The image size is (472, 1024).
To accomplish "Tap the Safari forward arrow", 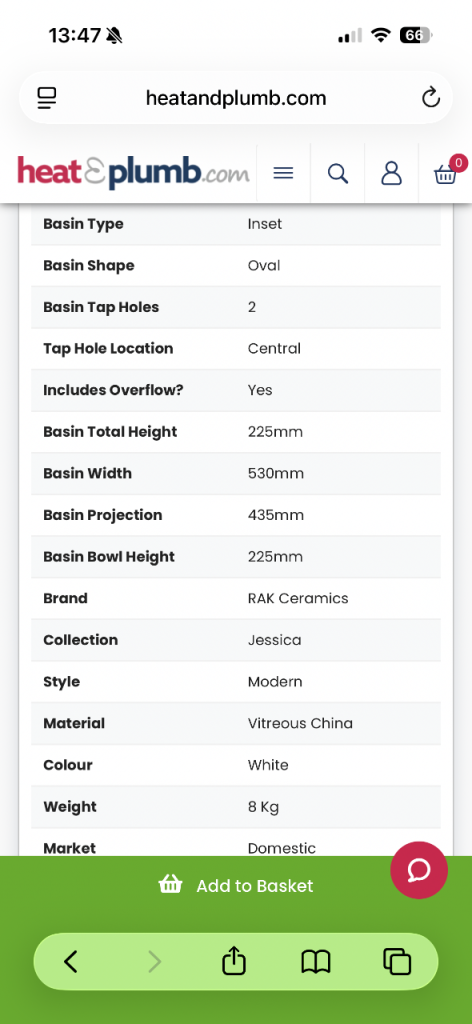I will [x=154, y=961].
